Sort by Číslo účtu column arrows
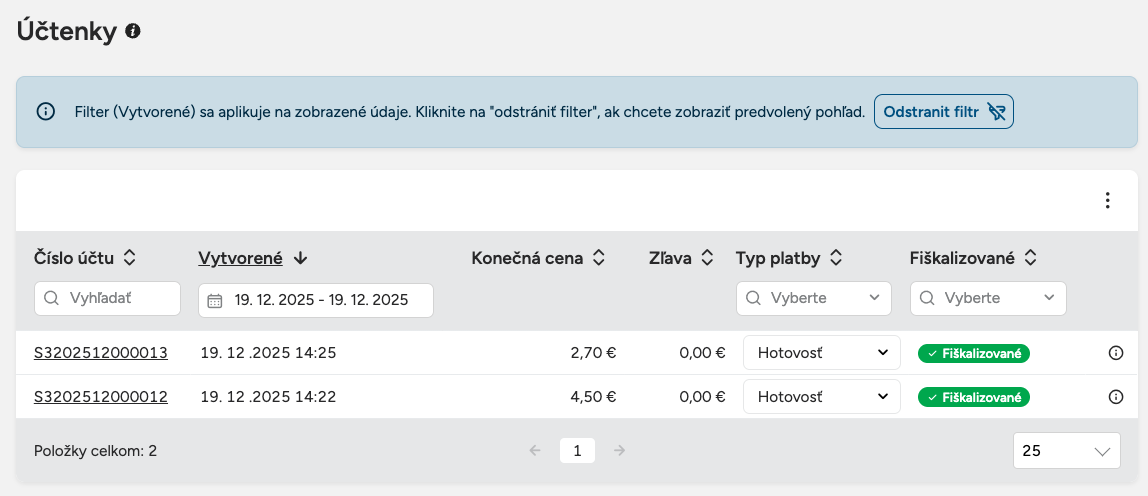1148x496 pixels. pos(129,258)
